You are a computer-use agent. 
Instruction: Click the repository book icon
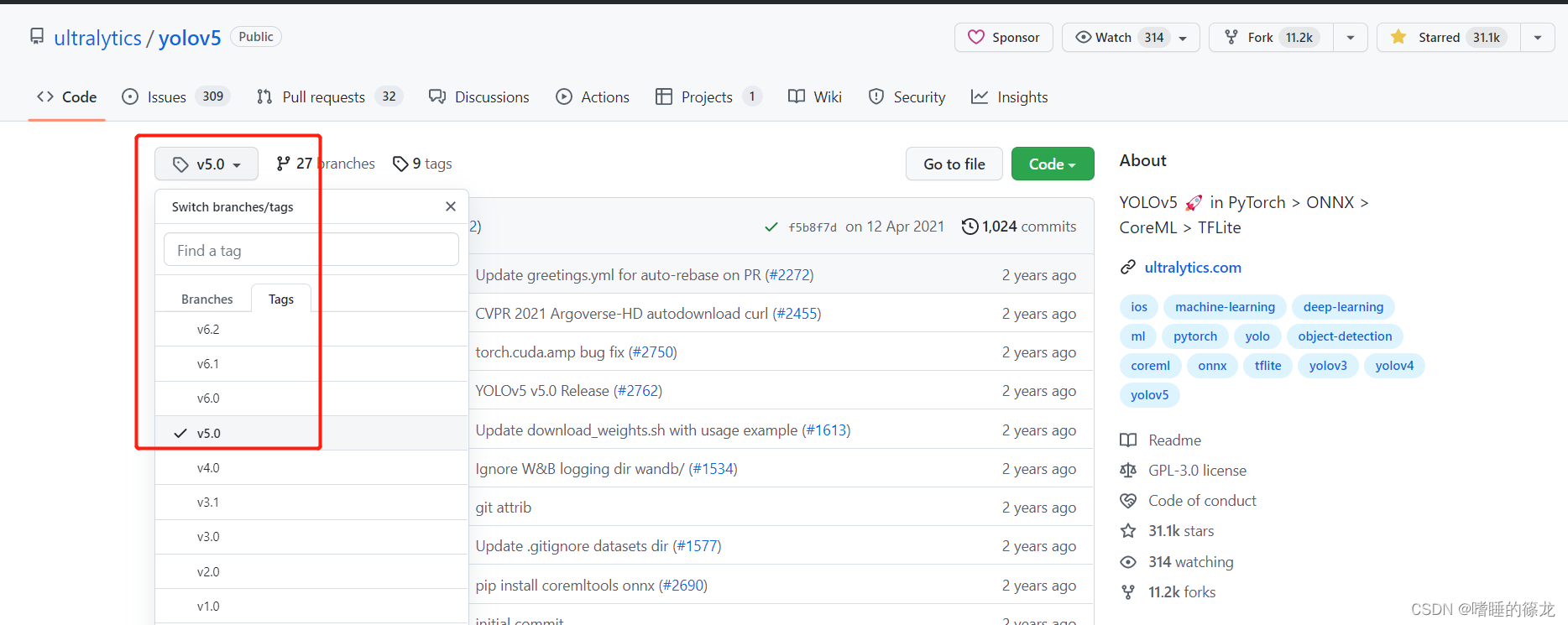pos(37,36)
